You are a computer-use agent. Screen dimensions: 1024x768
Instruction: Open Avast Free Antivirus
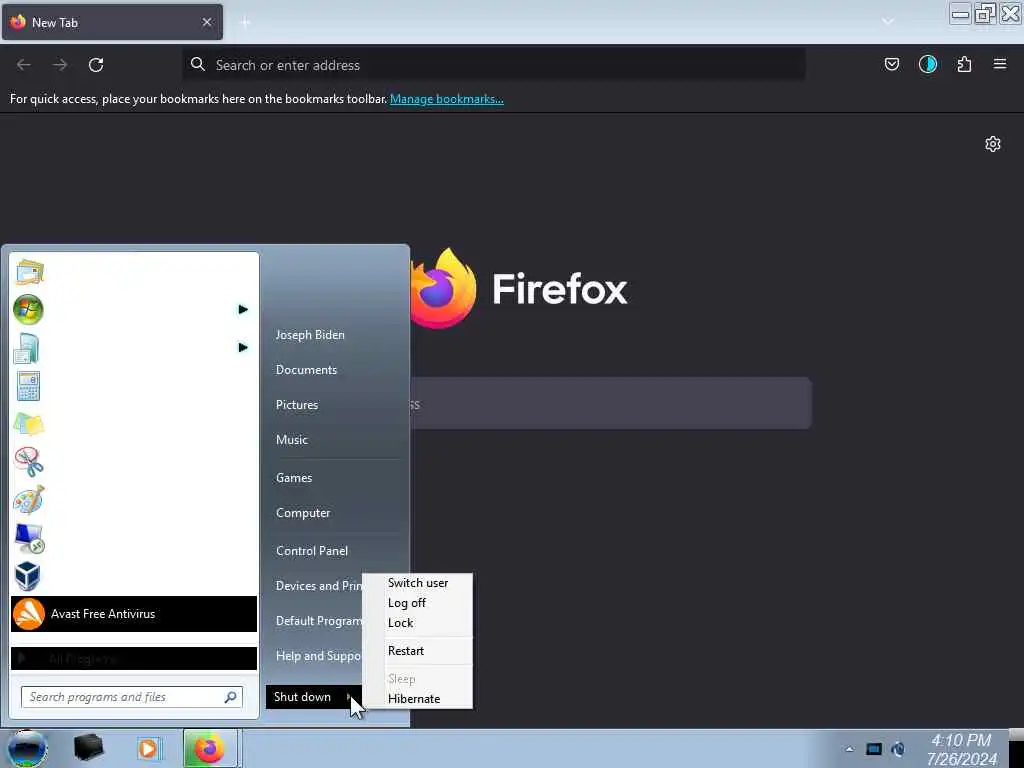click(x=134, y=614)
